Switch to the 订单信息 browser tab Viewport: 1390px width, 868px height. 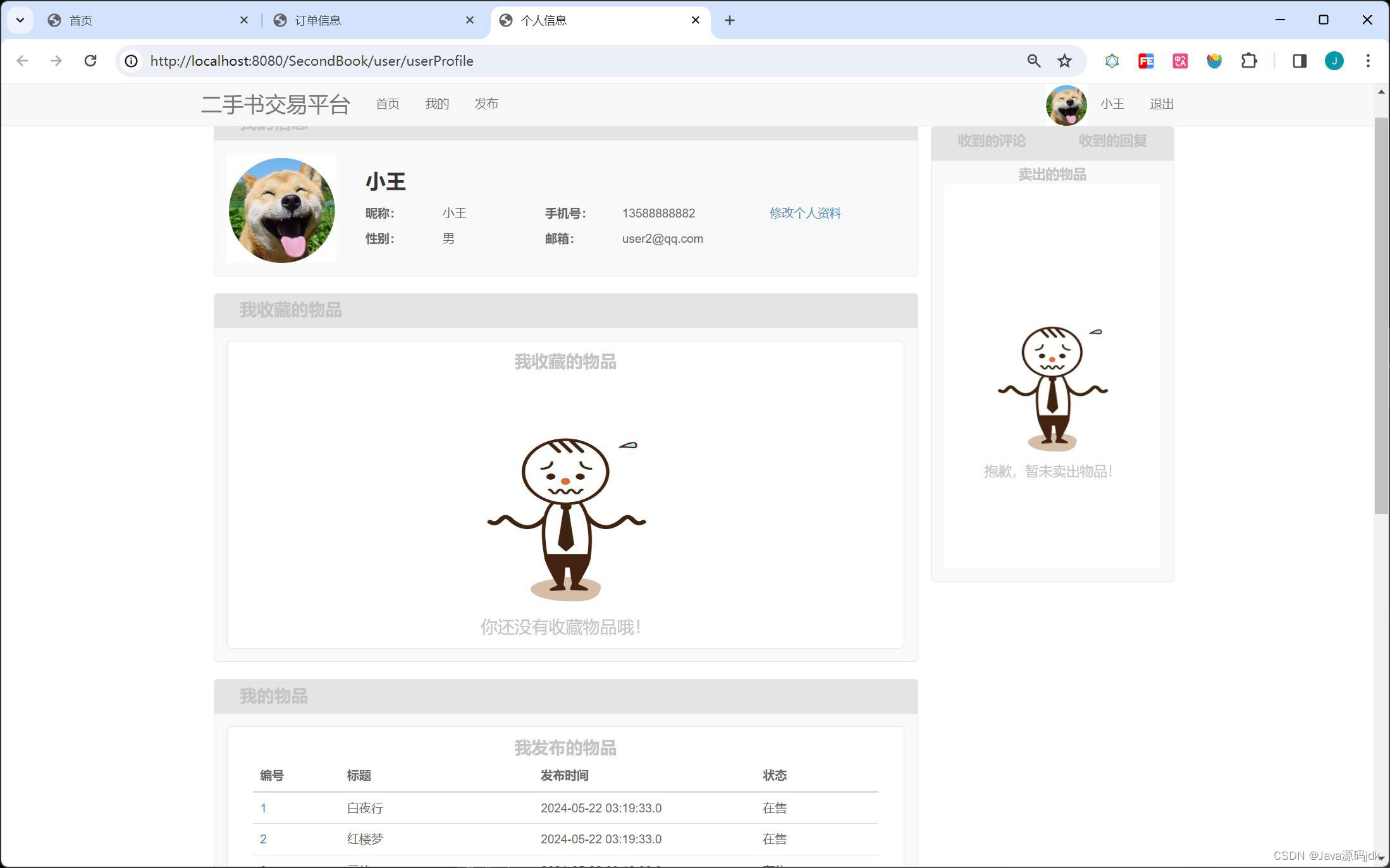318,20
